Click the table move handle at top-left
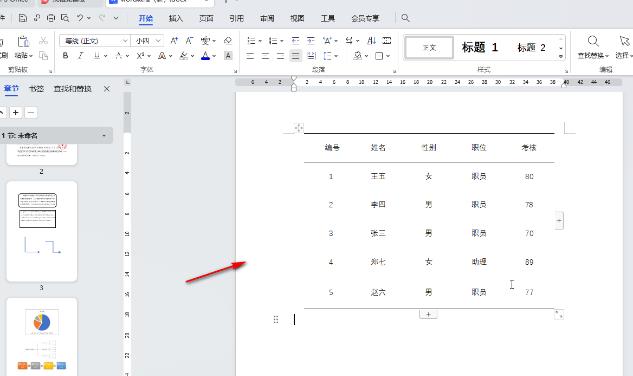 (299, 128)
